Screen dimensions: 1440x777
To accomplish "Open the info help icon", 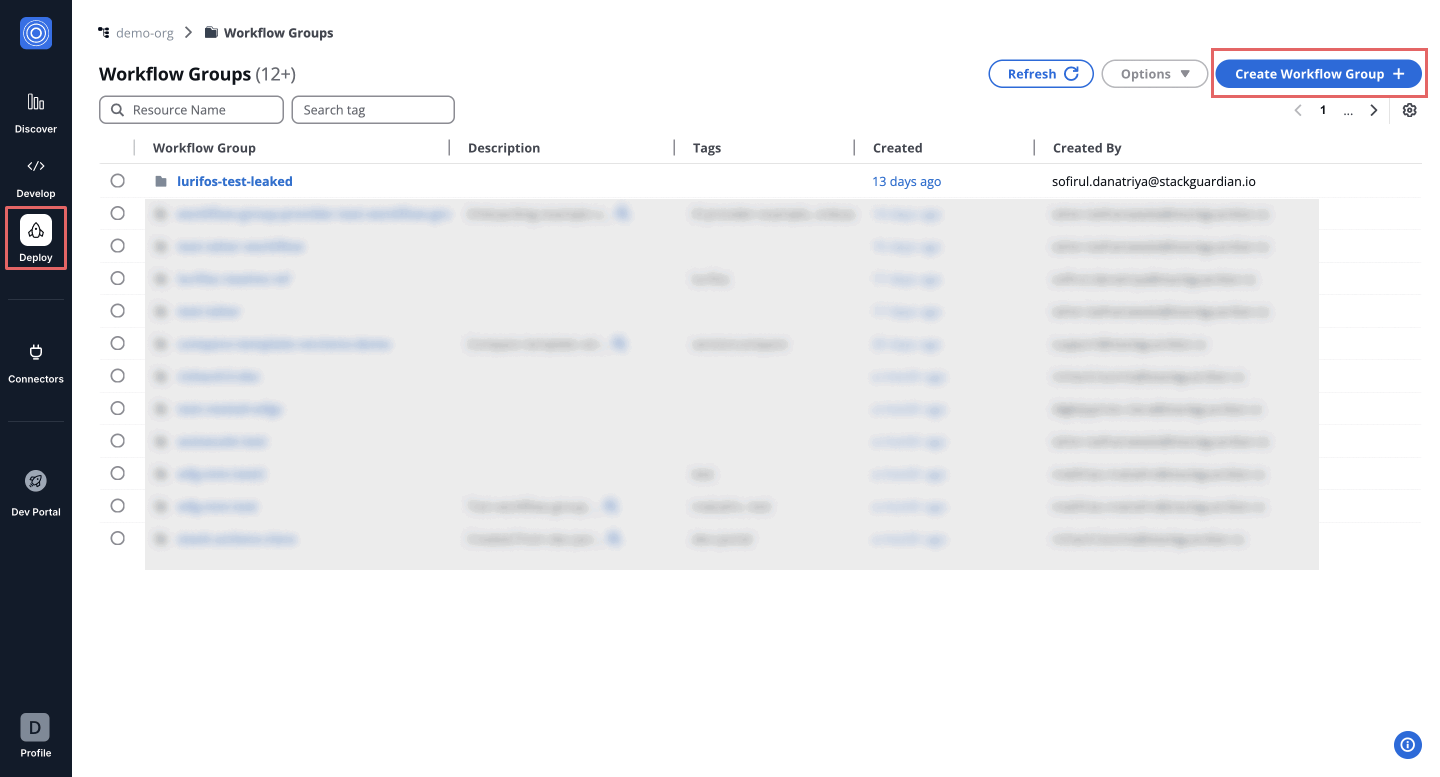I will click(x=1407, y=744).
